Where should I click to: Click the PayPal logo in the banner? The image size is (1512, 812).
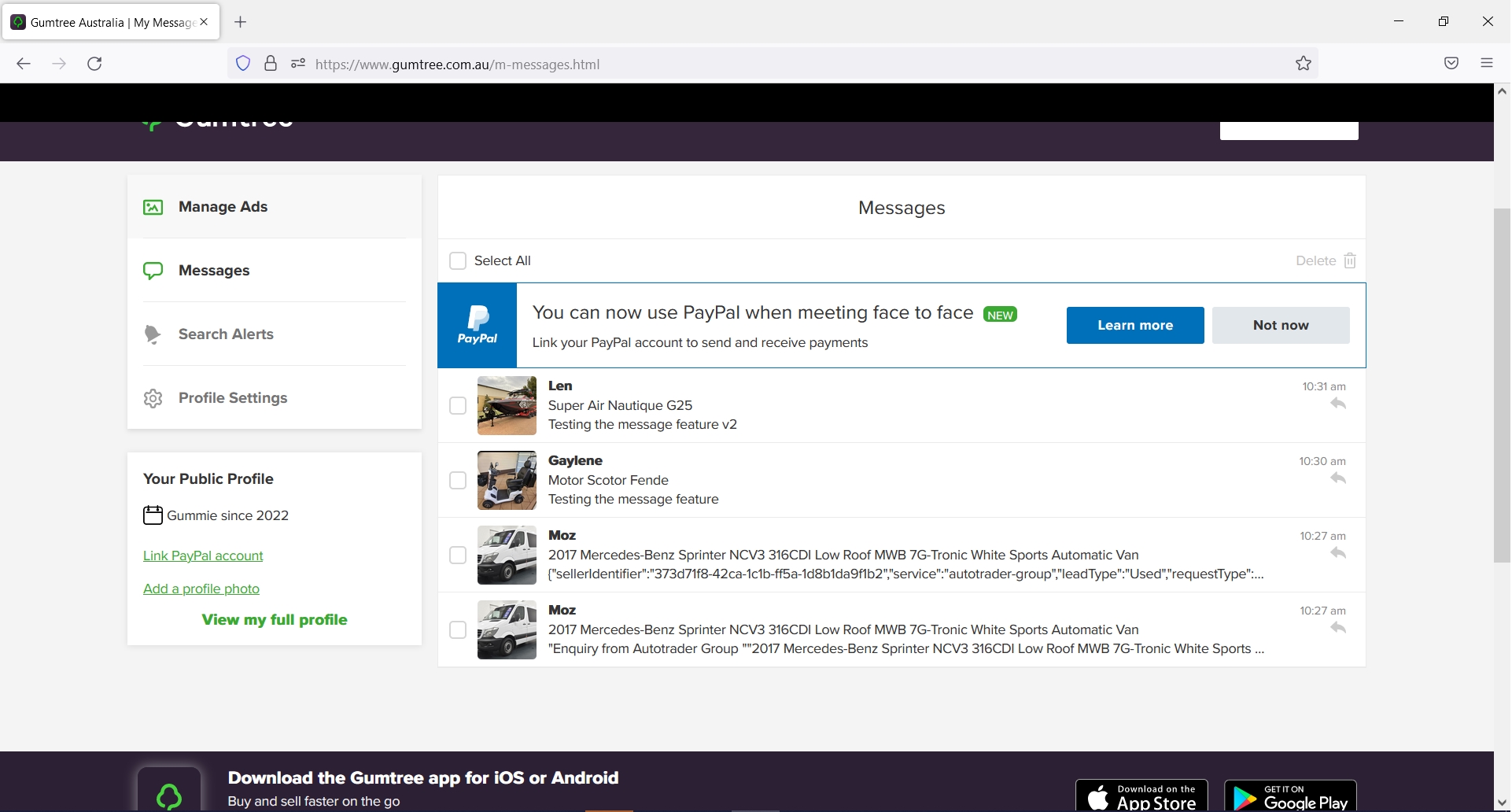477,324
